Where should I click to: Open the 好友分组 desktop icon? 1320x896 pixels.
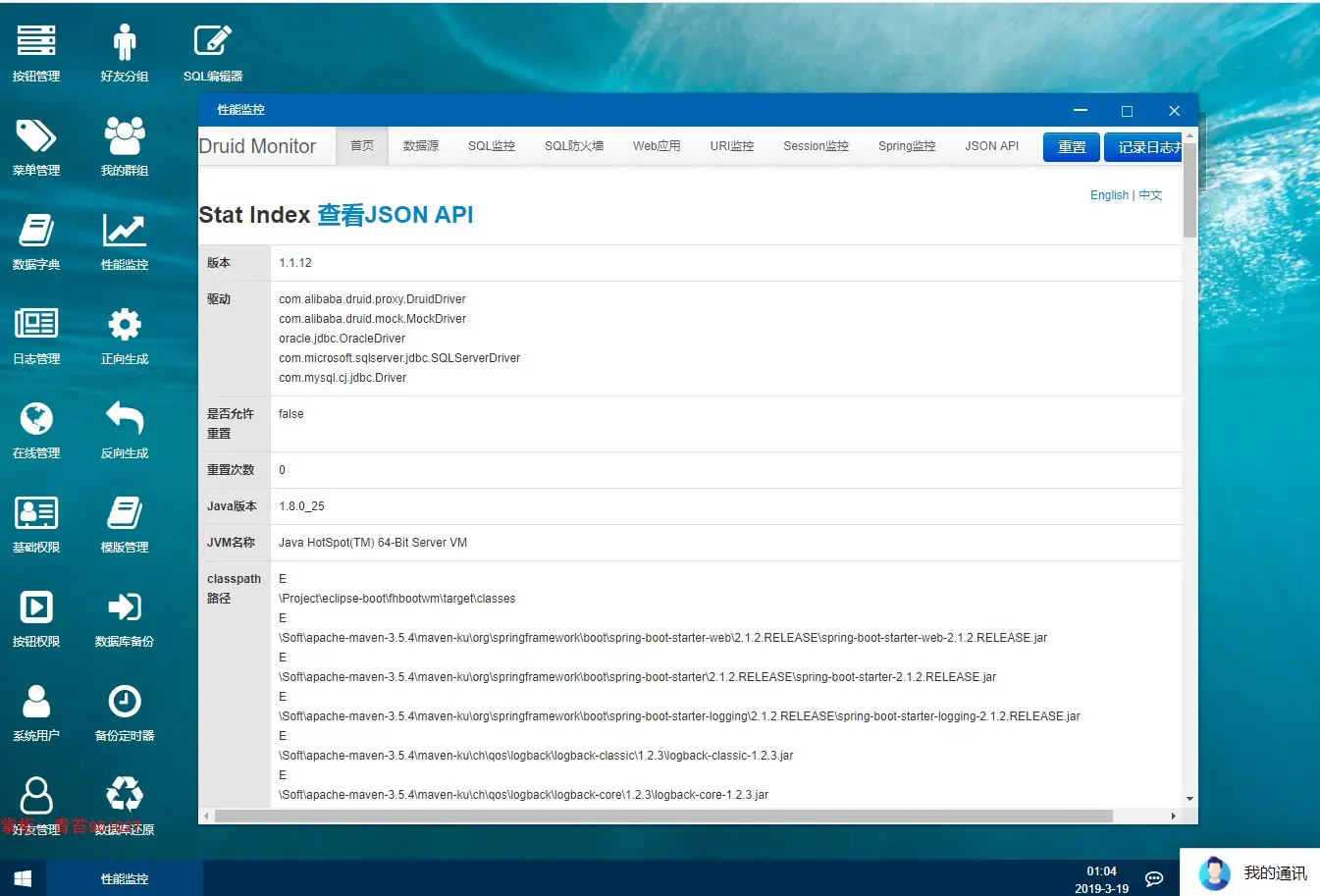125,52
